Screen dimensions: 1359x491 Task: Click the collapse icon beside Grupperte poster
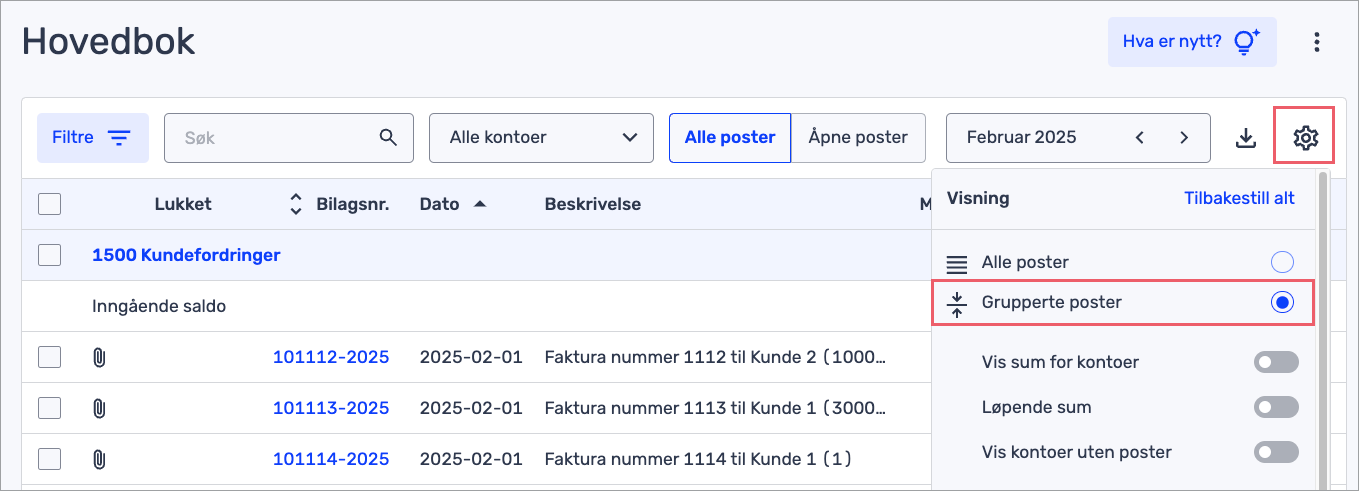click(x=957, y=304)
